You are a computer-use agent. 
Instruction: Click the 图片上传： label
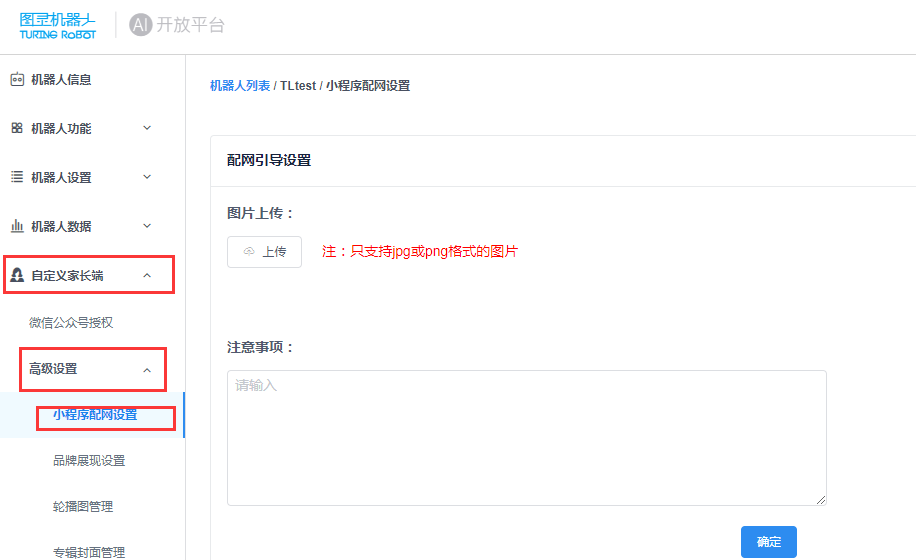260,213
